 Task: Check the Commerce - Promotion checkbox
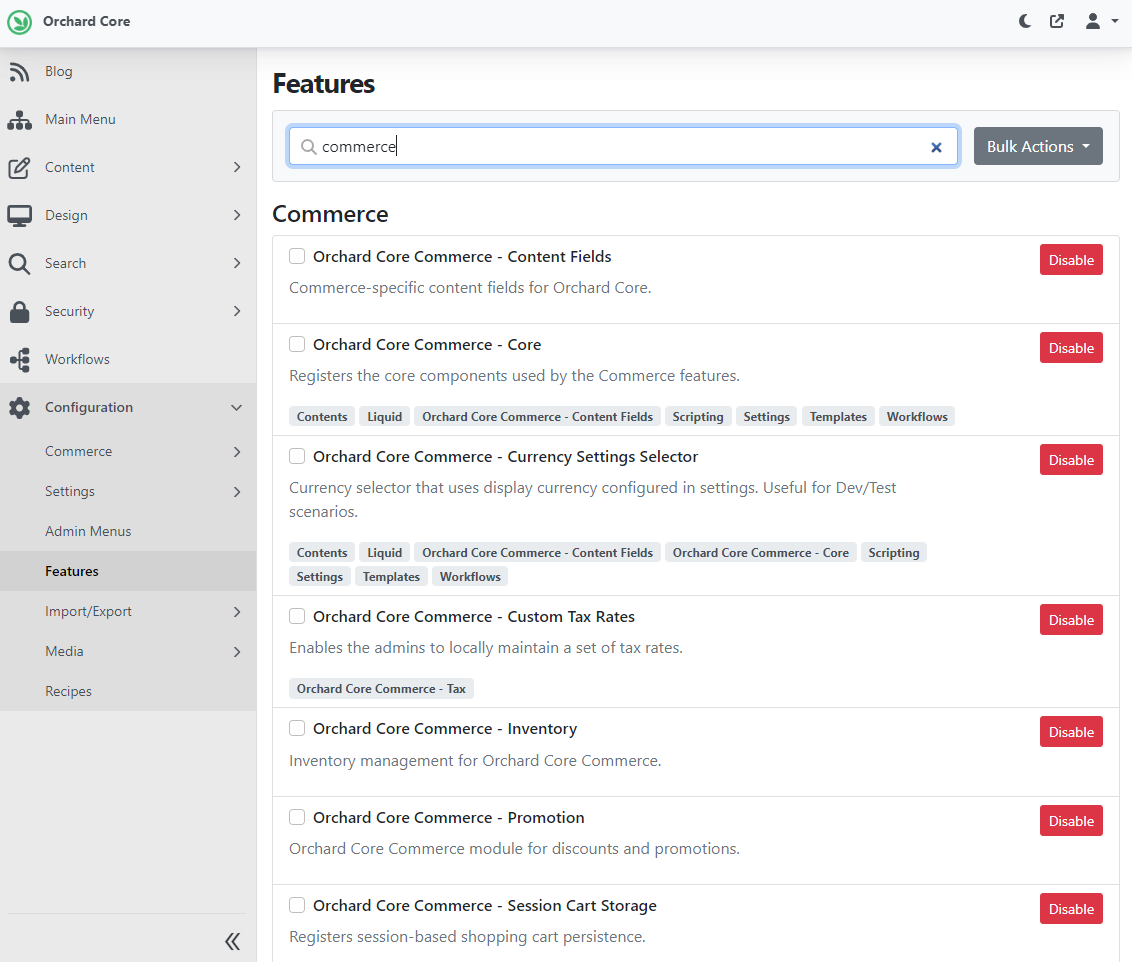(297, 817)
